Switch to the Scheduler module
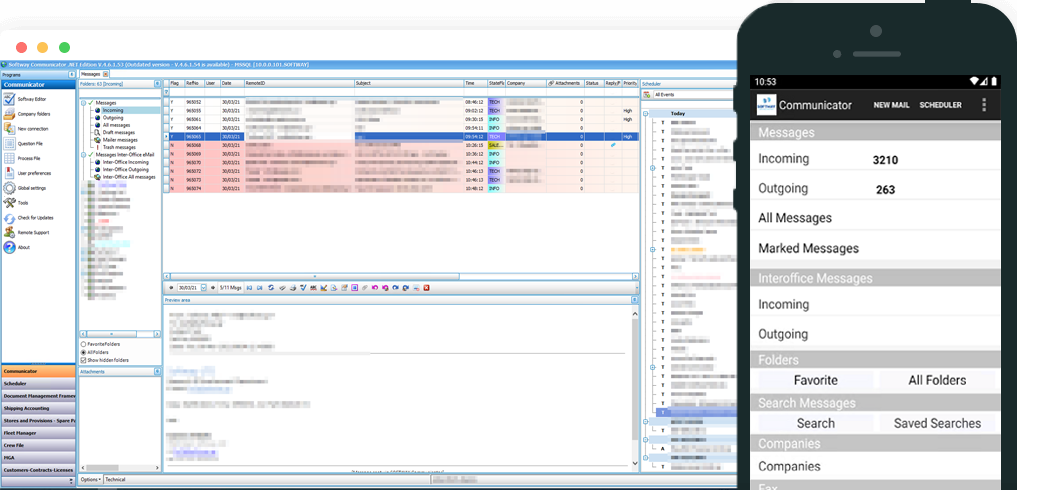The height and width of the screenshot is (490, 1040). [38, 384]
